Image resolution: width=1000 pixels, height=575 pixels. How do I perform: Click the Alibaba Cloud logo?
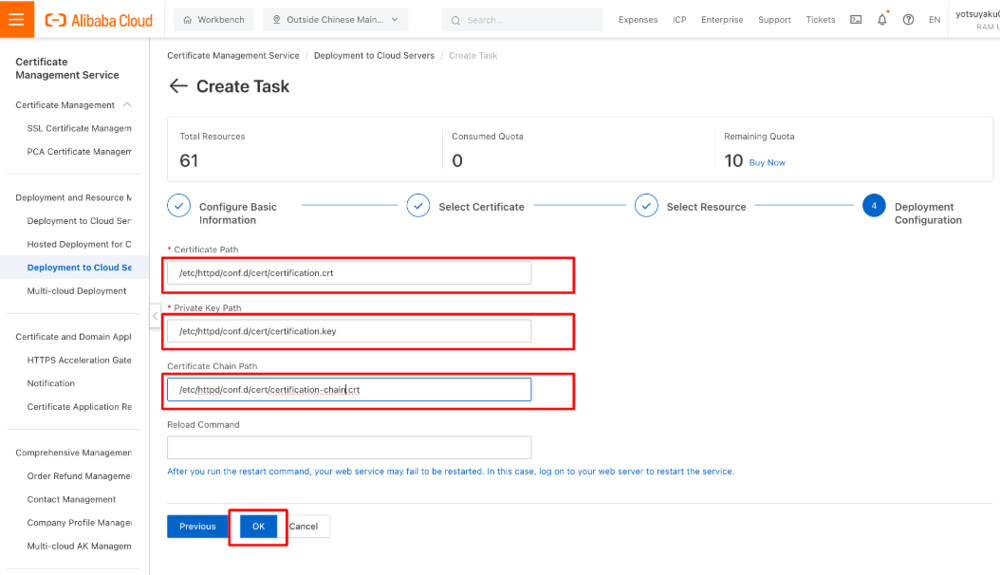pyautogui.click(x=99, y=20)
